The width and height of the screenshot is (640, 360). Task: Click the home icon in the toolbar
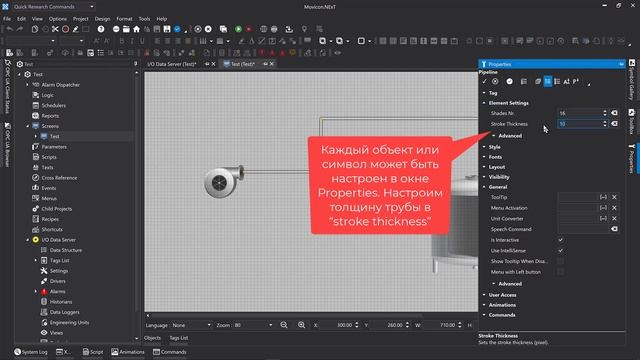(136, 29)
